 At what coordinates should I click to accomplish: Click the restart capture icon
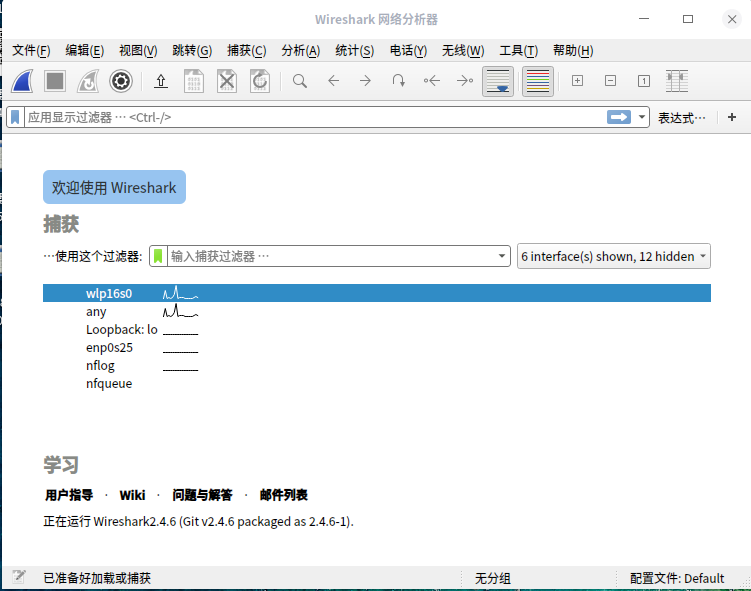point(88,81)
